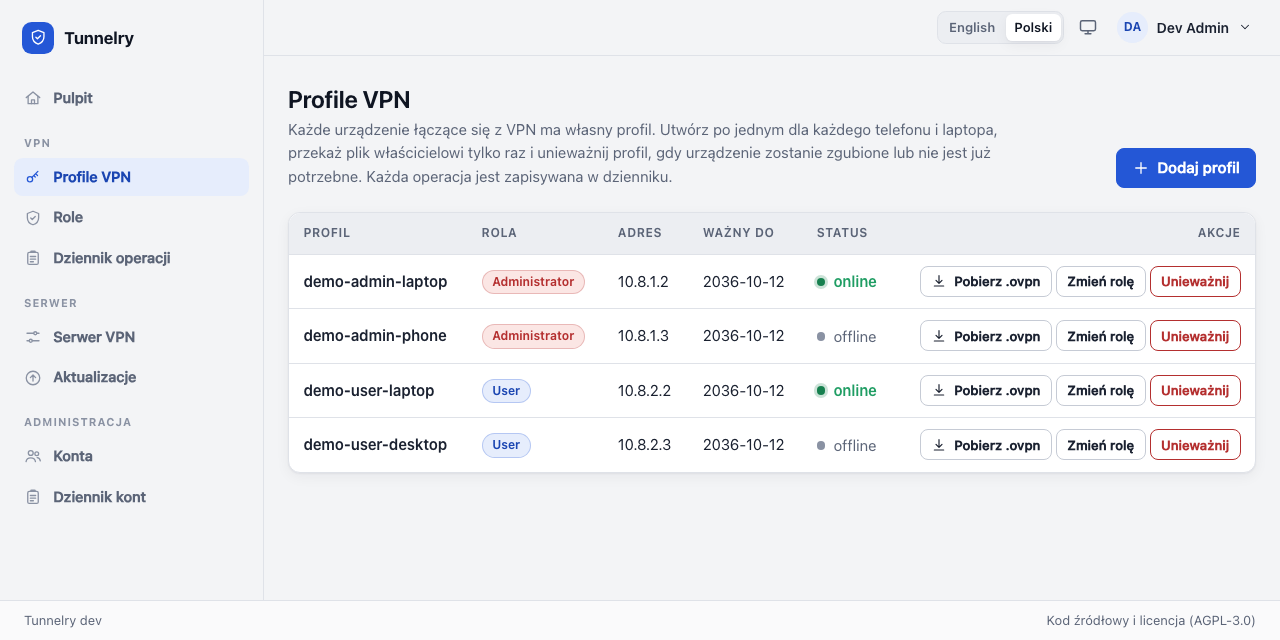Click download icon in demo-user-desktop row
This screenshot has height=640, width=1280.
pos(939,445)
